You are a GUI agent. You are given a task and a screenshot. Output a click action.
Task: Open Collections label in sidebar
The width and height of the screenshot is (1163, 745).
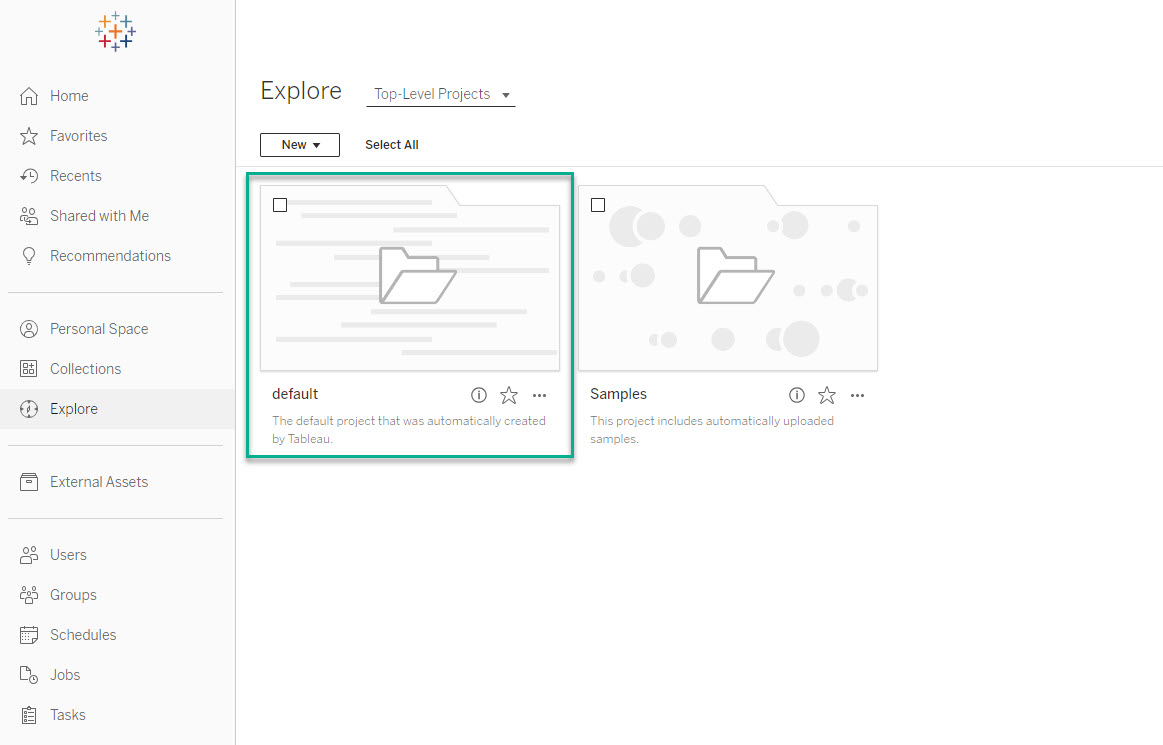pos(85,369)
